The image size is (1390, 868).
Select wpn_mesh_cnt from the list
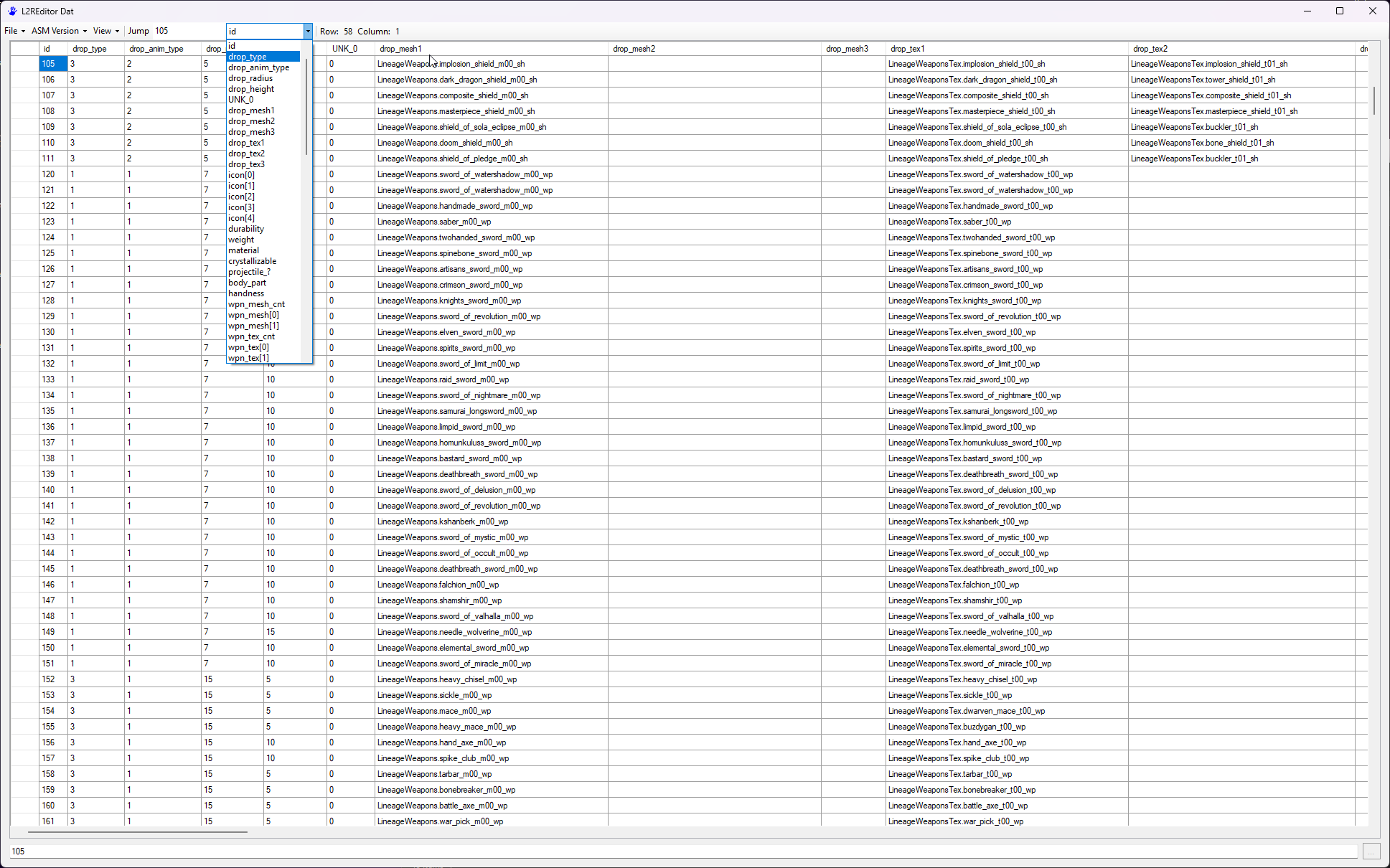[x=256, y=304]
